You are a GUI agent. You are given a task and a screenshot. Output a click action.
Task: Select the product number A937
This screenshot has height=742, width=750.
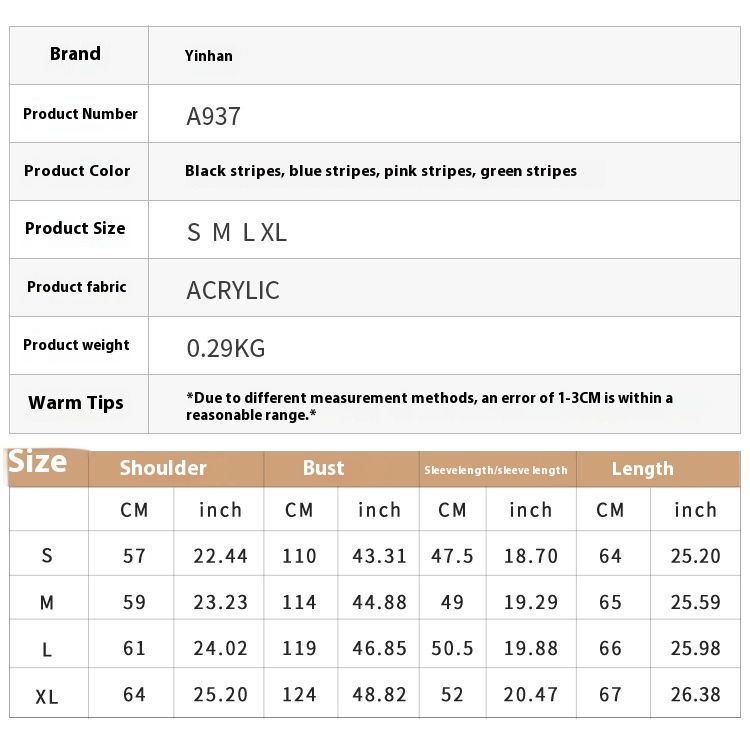pyautogui.click(x=213, y=116)
